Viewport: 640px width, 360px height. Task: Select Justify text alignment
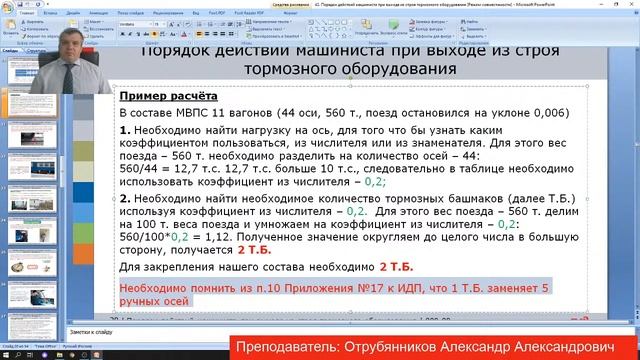(x=222, y=34)
